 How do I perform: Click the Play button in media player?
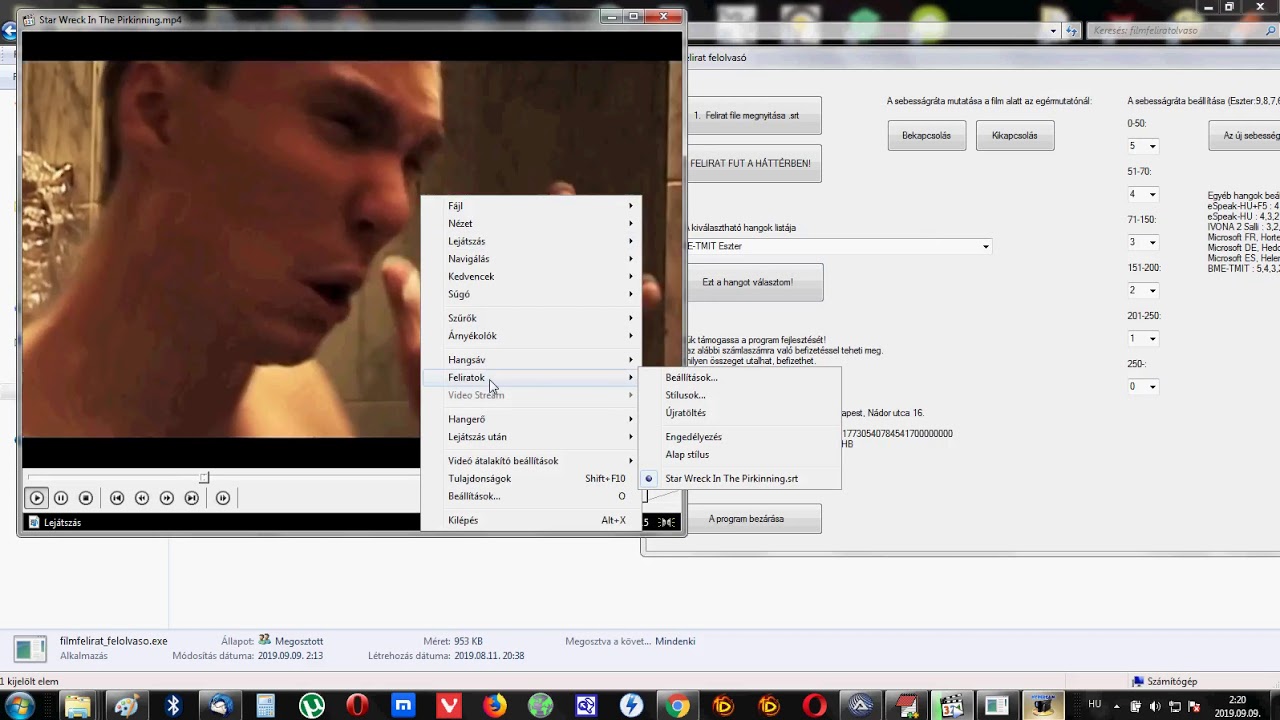click(x=37, y=498)
